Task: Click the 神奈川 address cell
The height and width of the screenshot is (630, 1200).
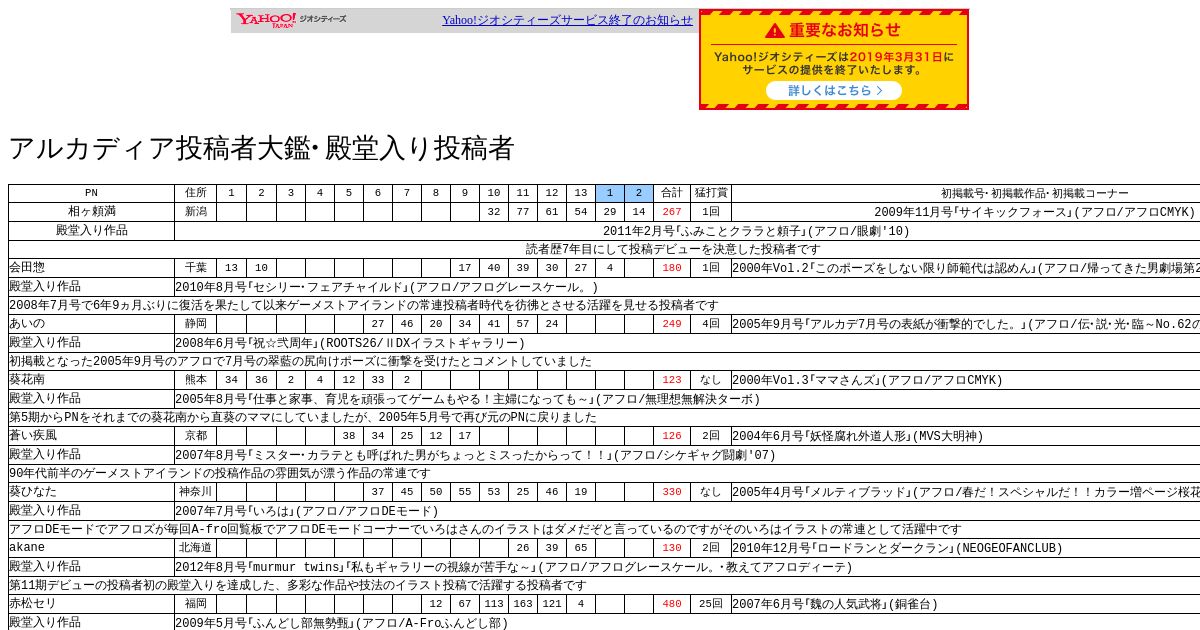Action: click(195, 492)
